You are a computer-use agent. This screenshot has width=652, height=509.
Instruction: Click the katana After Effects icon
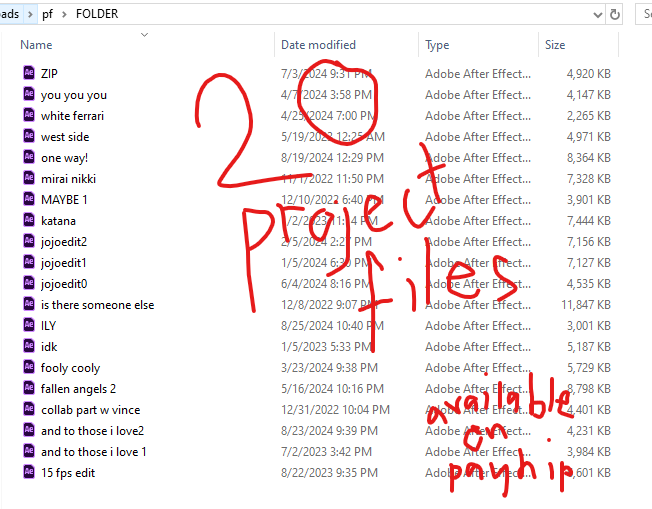click(x=29, y=220)
